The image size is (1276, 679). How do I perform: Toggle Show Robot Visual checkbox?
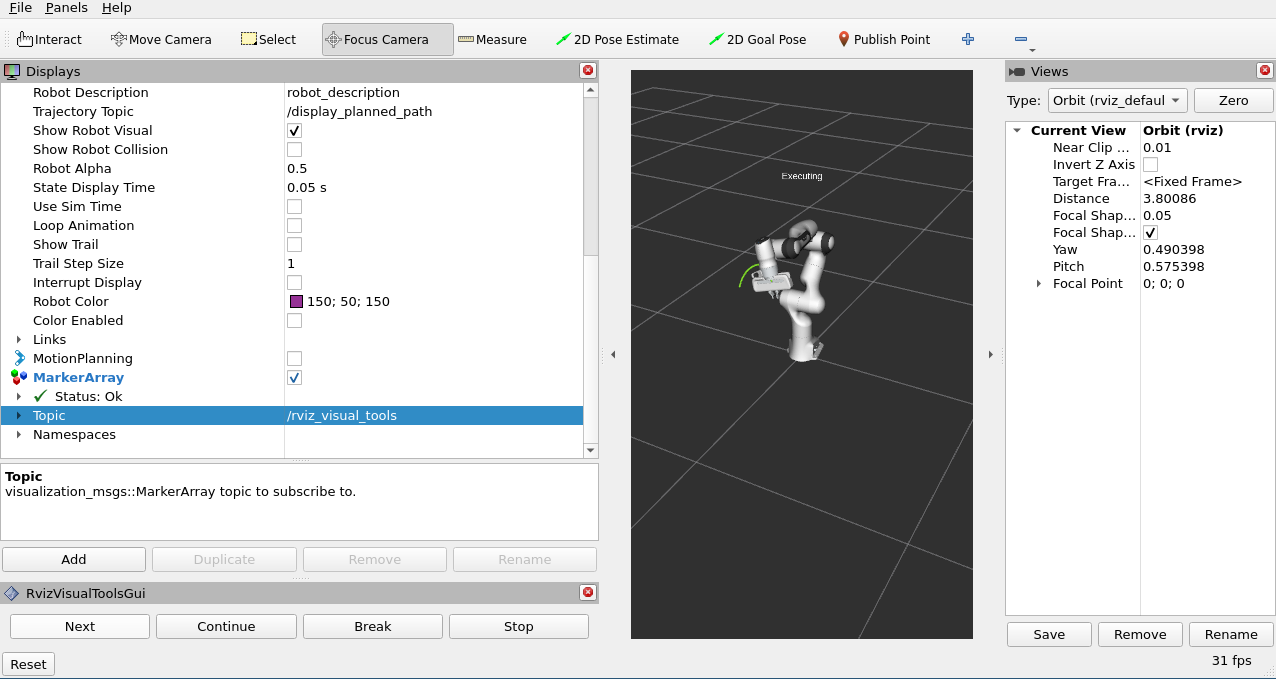[x=294, y=131]
